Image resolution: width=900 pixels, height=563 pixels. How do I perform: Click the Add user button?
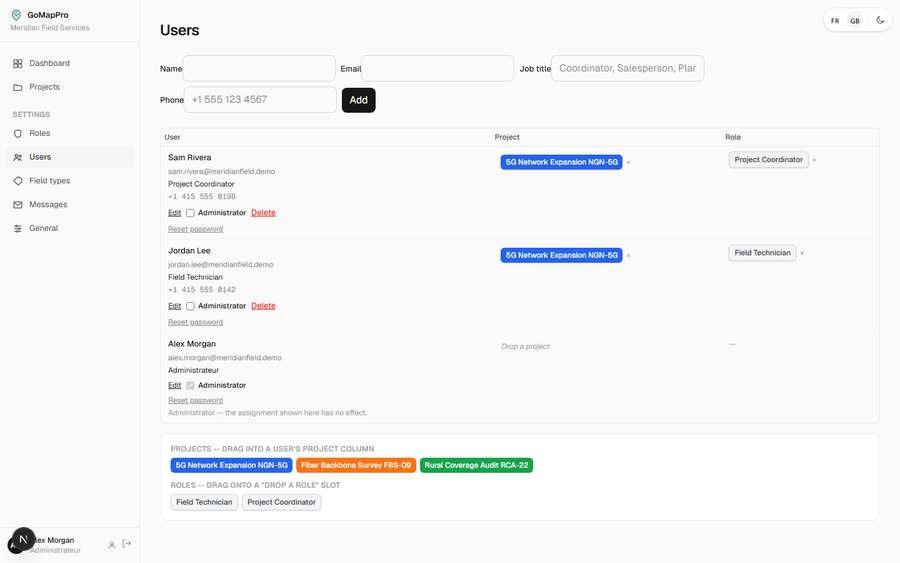point(359,100)
